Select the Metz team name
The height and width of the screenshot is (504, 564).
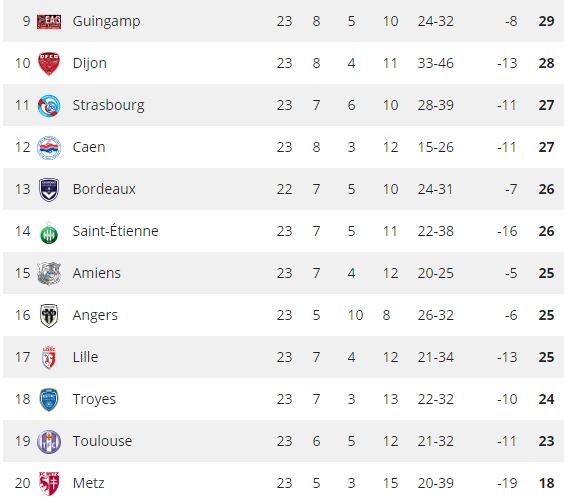point(88,483)
